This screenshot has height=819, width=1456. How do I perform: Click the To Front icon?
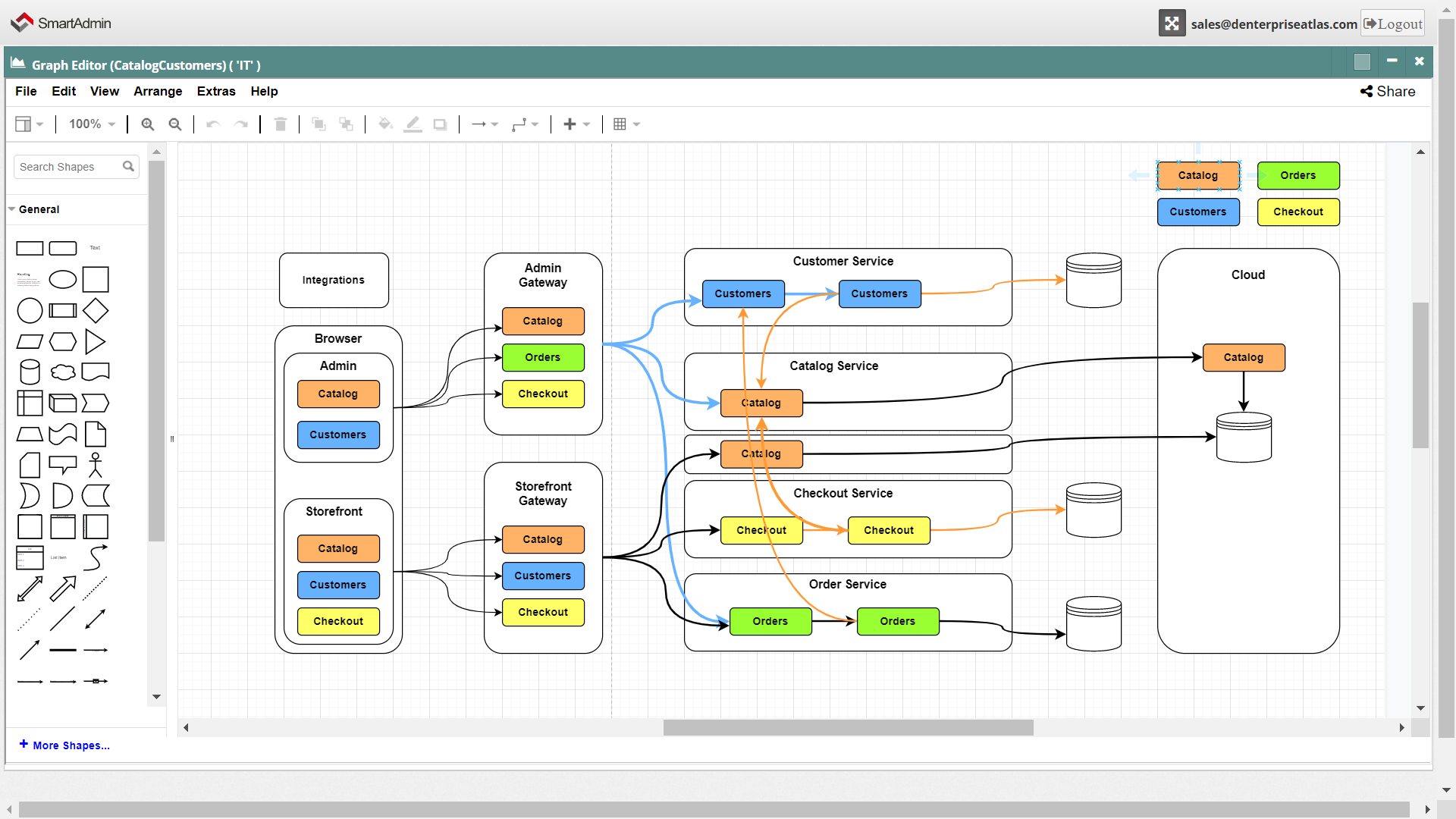pyautogui.click(x=318, y=124)
